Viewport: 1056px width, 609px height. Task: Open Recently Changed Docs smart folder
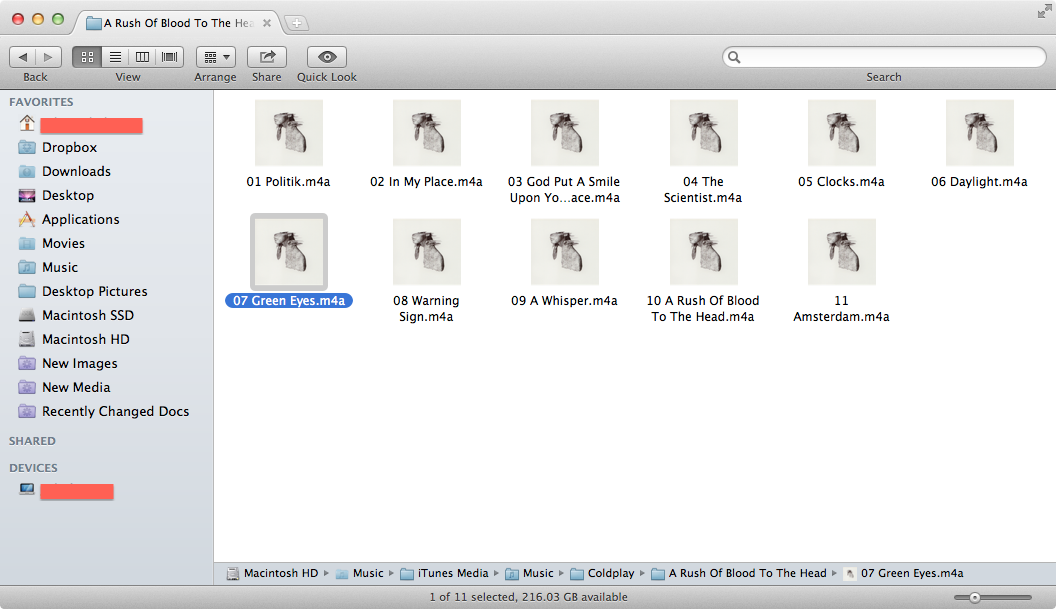pos(104,412)
